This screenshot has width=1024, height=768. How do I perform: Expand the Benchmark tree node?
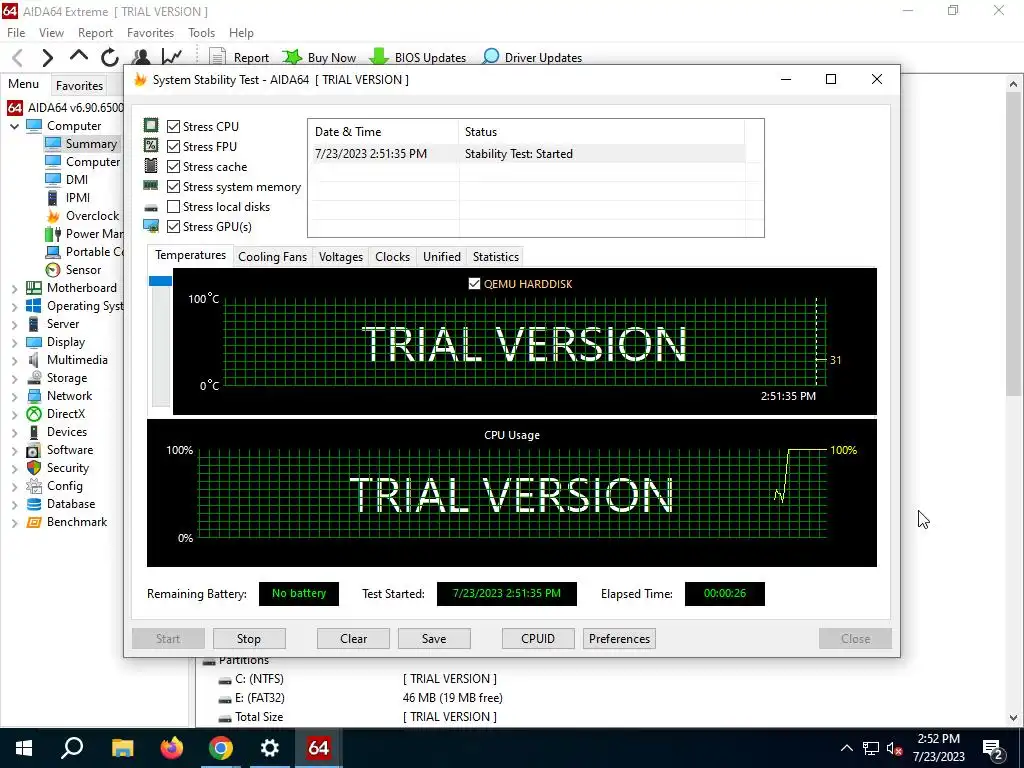coord(14,522)
